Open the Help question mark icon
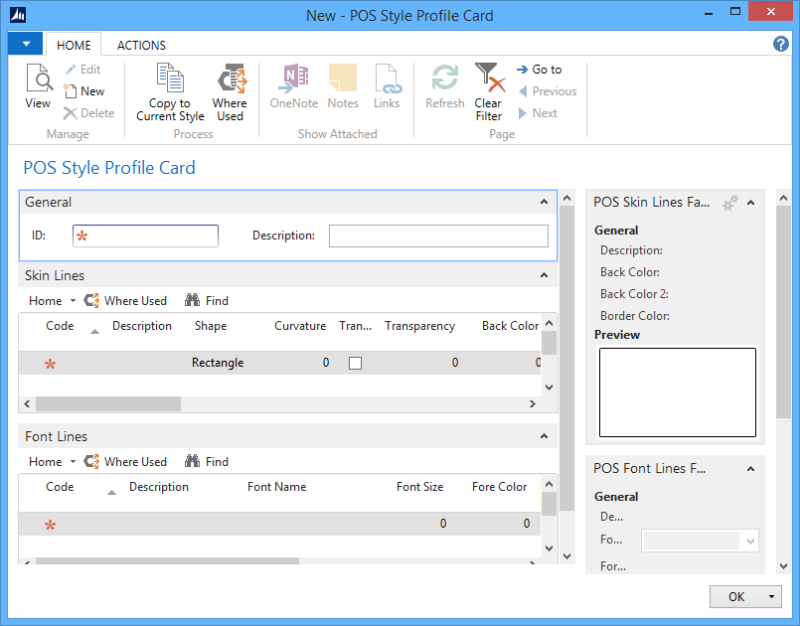 click(781, 44)
